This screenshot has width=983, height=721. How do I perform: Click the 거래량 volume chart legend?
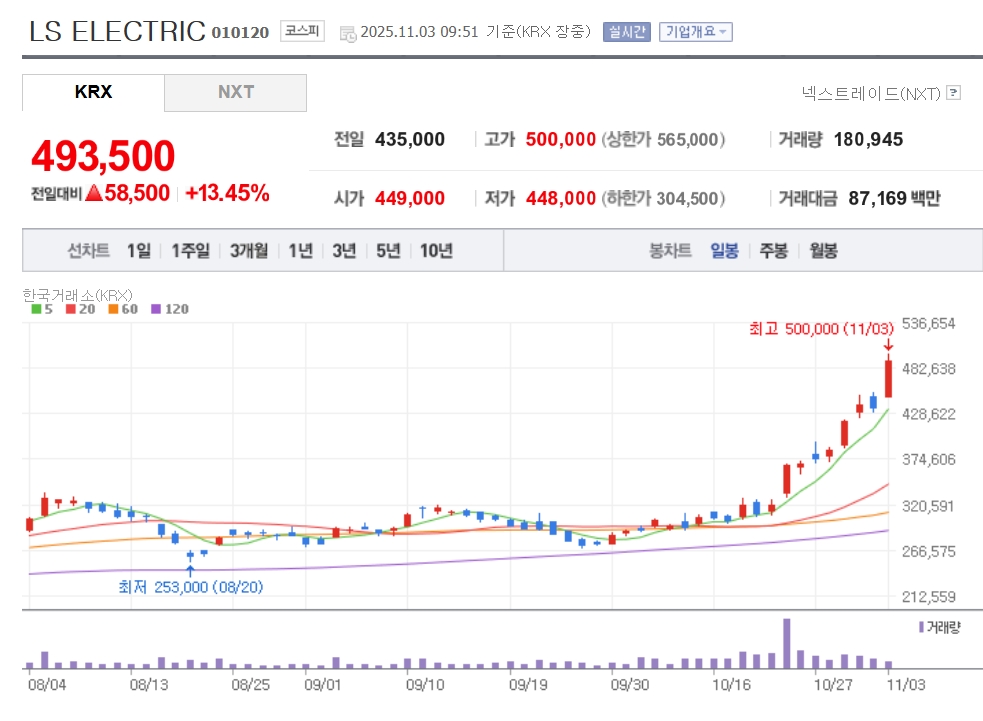coord(939,627)
